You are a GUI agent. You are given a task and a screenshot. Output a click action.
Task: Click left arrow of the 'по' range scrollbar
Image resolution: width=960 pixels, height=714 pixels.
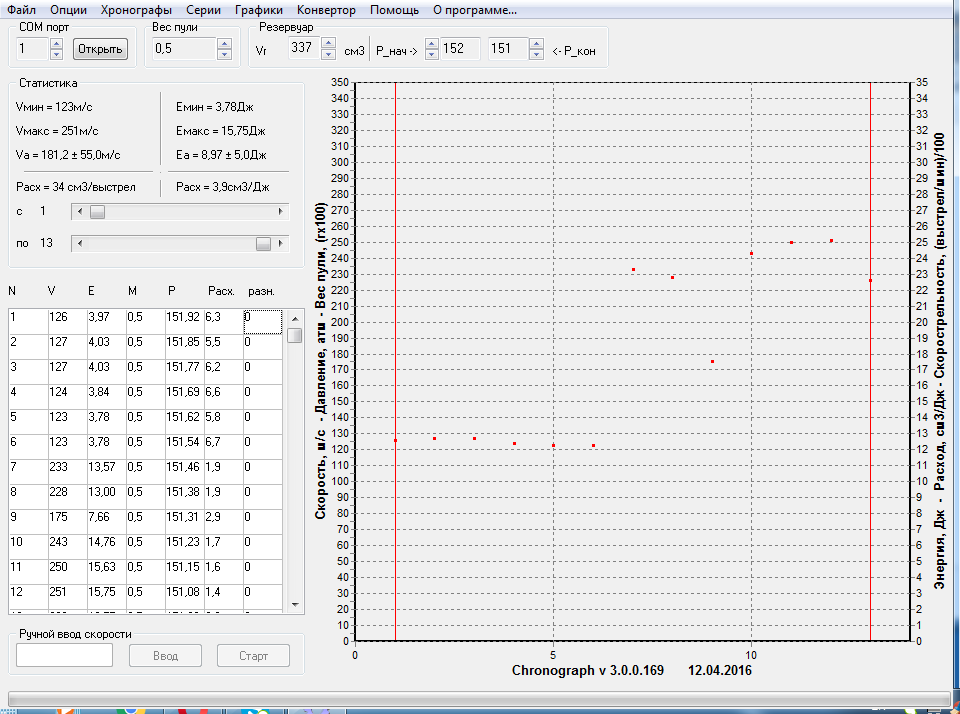point(79,243)
